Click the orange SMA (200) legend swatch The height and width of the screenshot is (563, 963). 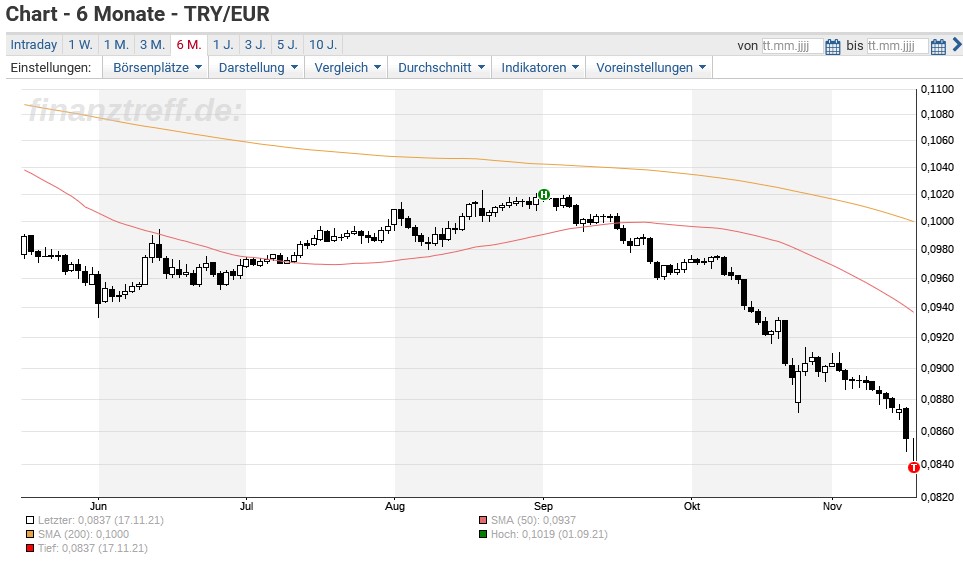click(x=30, y=535)
